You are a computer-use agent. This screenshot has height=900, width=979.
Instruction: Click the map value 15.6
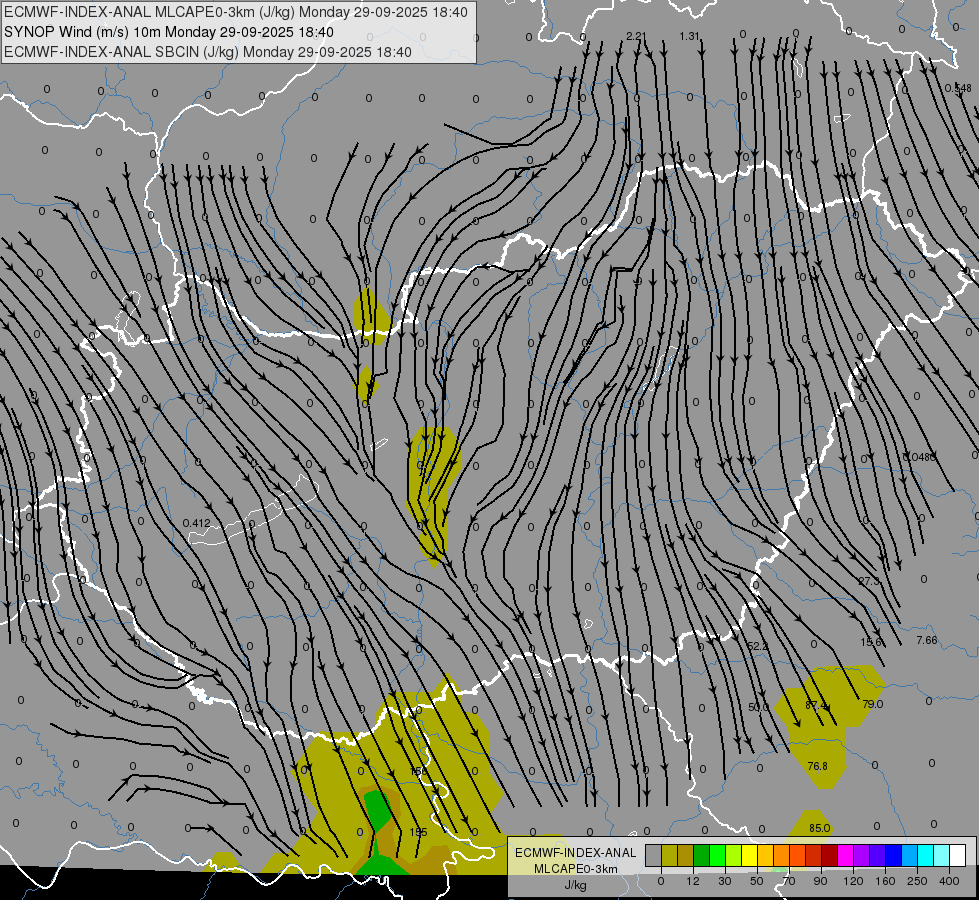[x=870, y=642]
